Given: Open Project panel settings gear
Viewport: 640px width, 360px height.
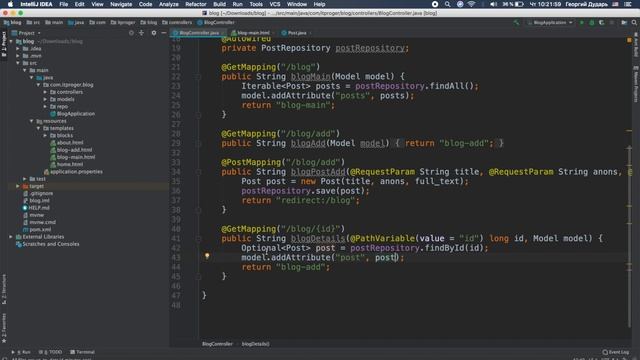Looking at the screenshot, I should [x=154, y=33].
